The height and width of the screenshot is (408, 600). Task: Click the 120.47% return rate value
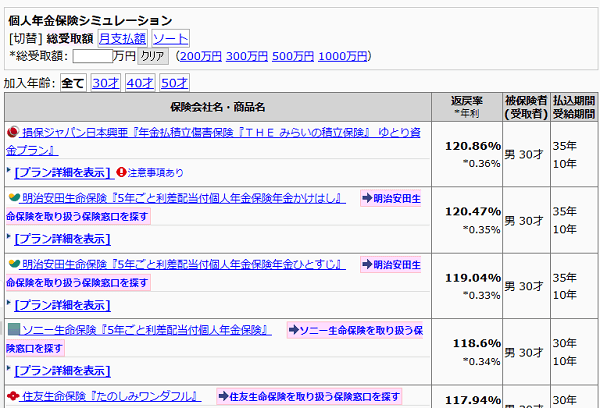[x=473, y=212]
